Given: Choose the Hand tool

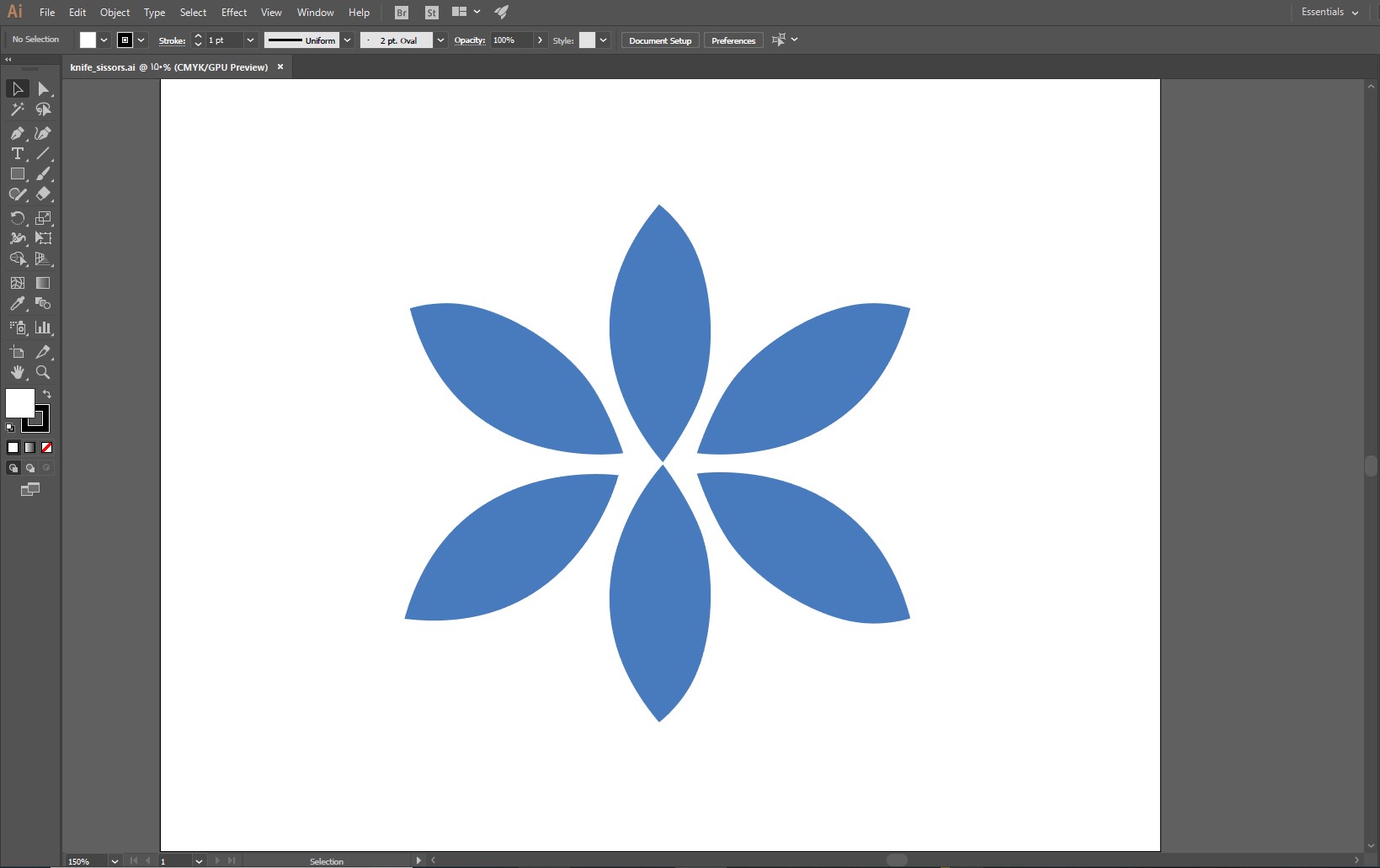Looking at the screenshot, I should click(18, 372).
